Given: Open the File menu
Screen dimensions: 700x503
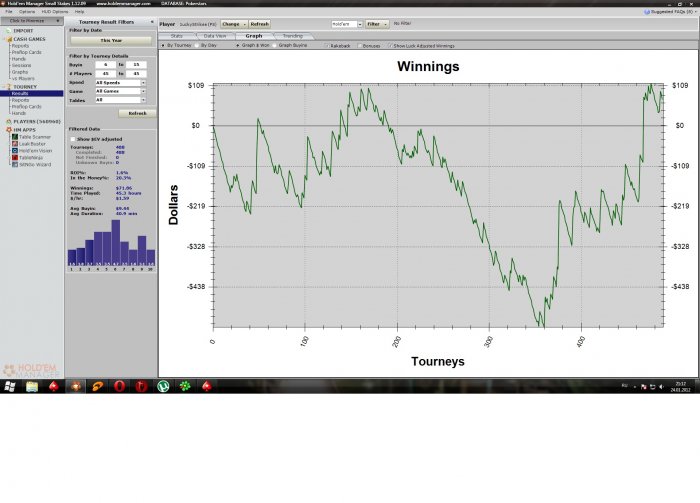Looking at the screenshot, I should coord(8,12).
